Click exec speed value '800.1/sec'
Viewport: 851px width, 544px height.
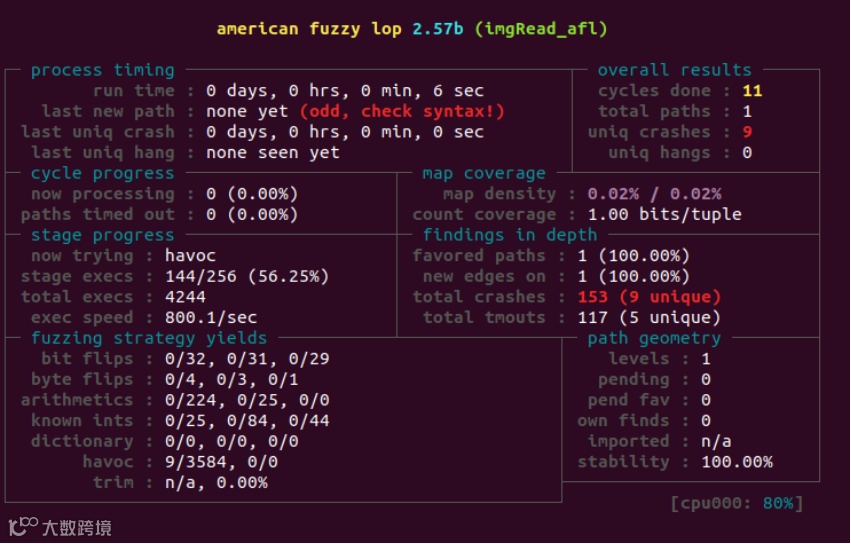coord(211,318)
